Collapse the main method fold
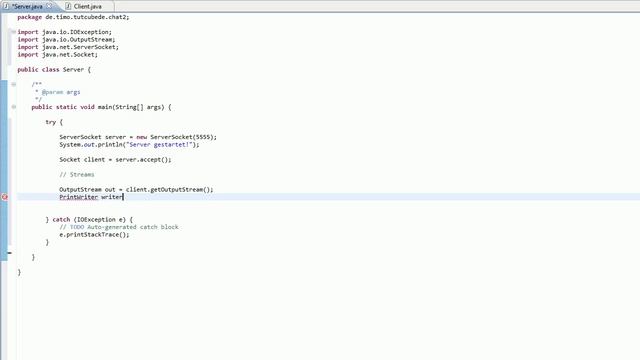 (13, 107)
